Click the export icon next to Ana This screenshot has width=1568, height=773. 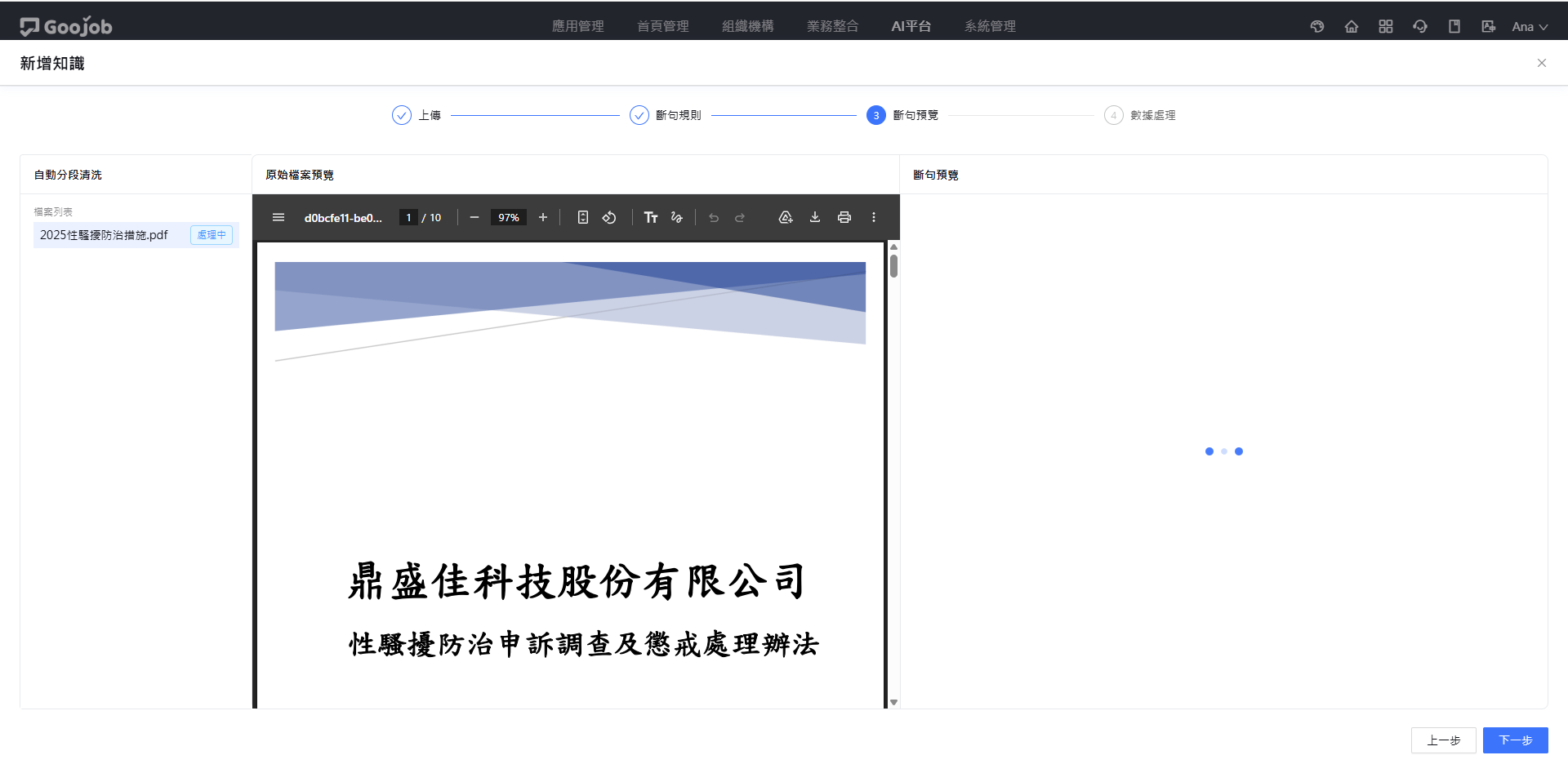(x=1489, y=26)
